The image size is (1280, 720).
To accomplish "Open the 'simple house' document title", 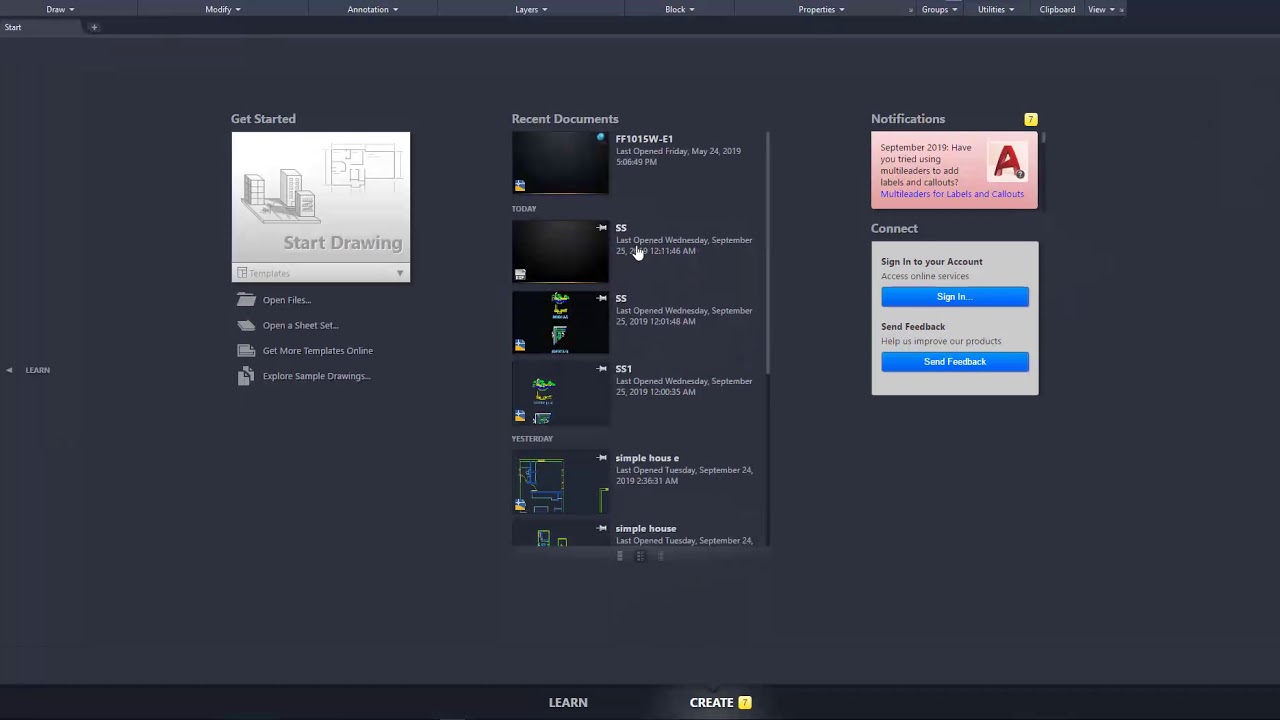I will point(646,528).
